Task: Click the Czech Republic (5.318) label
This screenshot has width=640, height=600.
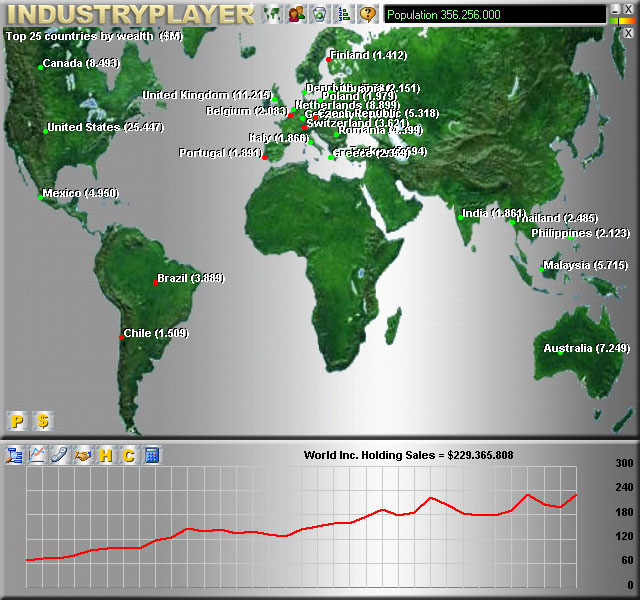Action: 378,113
